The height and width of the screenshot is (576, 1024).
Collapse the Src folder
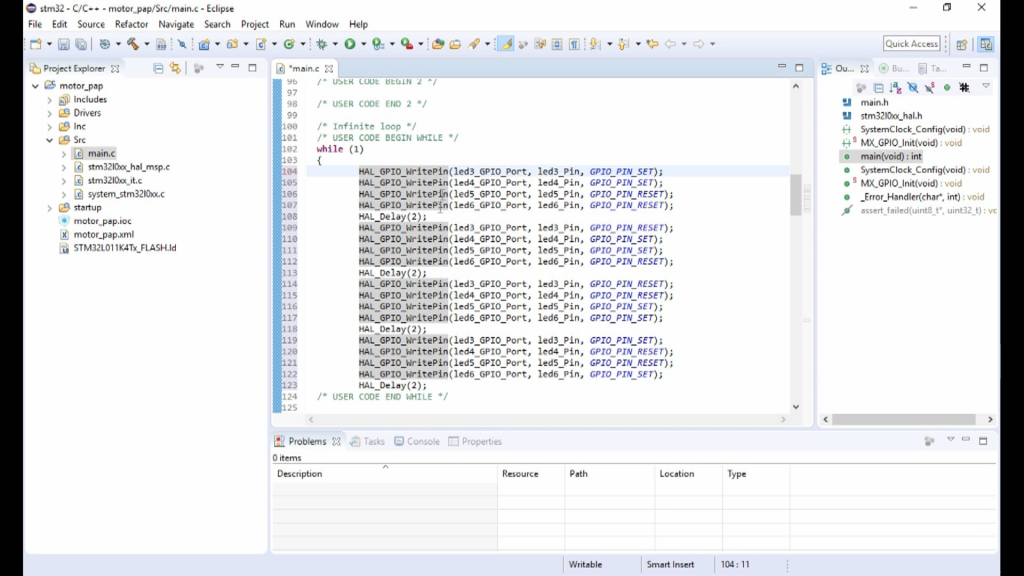click(x=49, y=140)
